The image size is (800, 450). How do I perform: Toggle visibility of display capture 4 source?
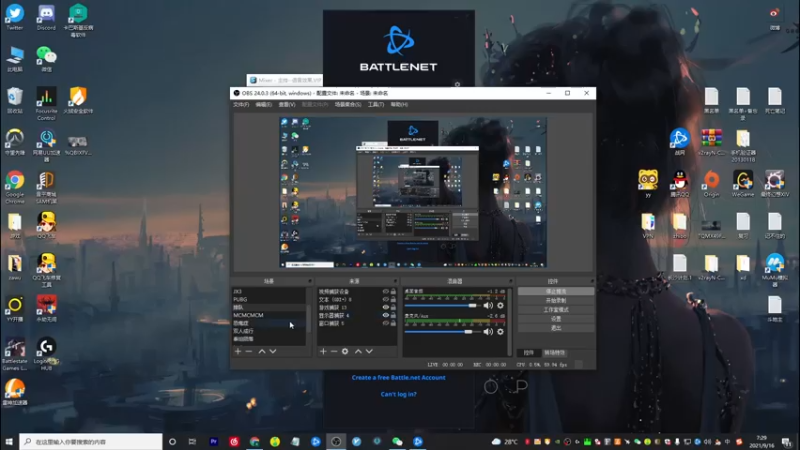[x=386, y=315]
